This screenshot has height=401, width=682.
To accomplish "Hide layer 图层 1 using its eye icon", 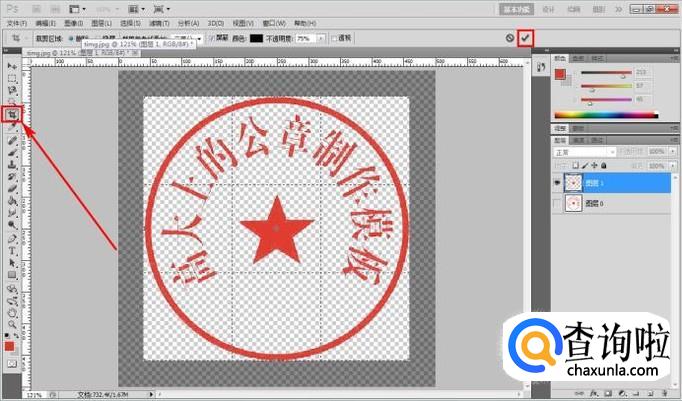I will coord(557,183).
